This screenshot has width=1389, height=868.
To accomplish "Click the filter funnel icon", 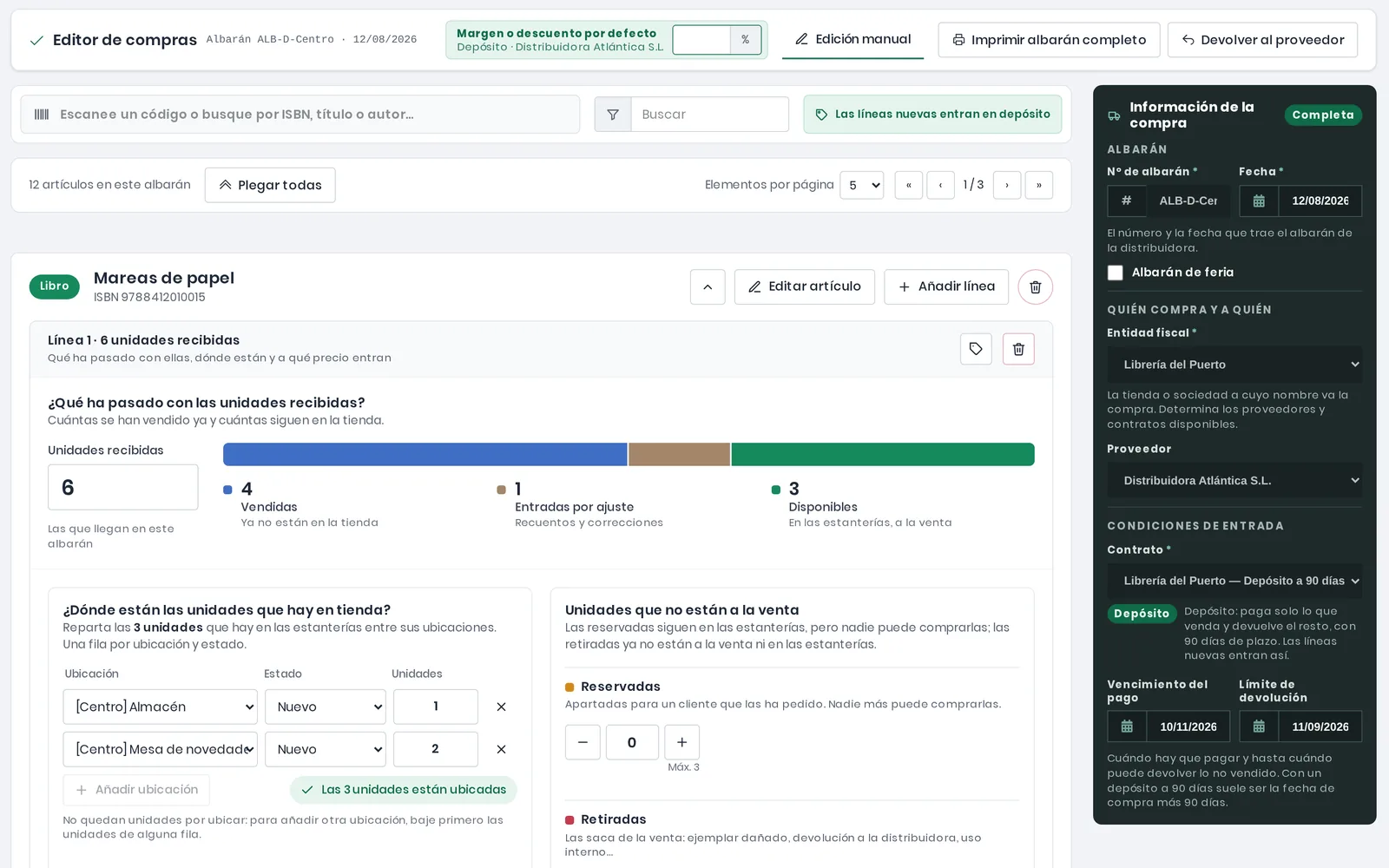I will (x=613, y=115).
